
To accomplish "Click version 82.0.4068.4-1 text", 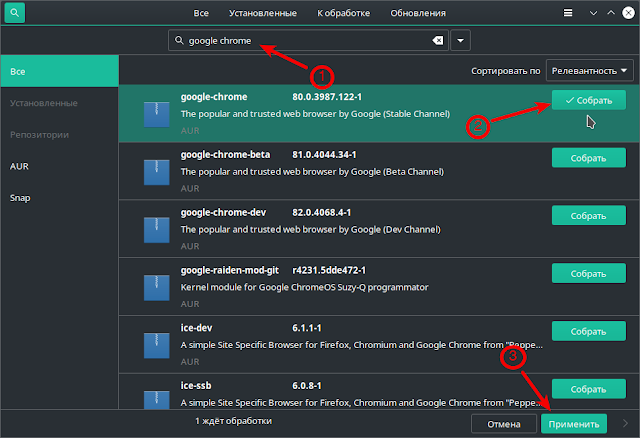I will coord(322,212).
